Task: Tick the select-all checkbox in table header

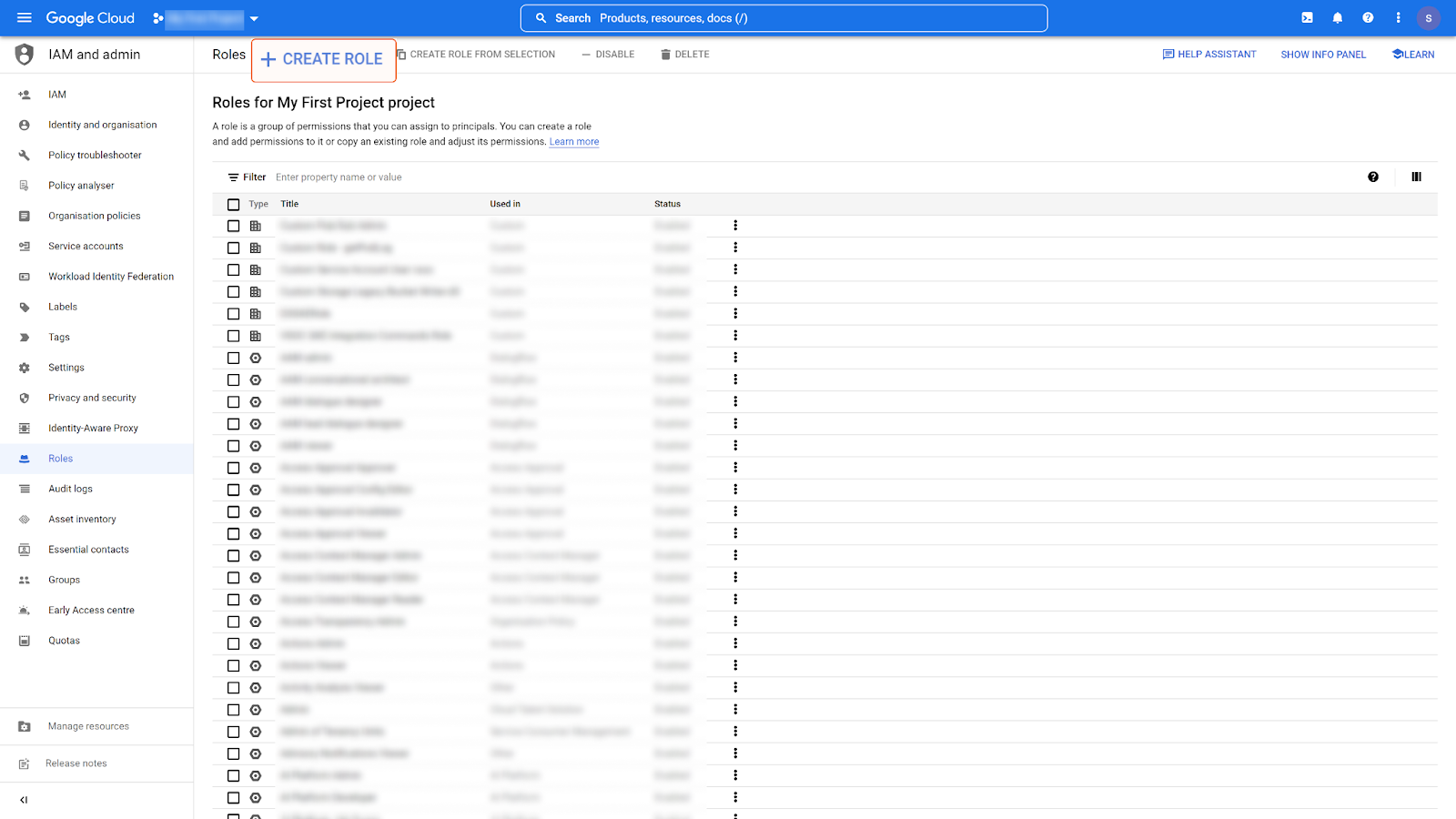Action: 234,205
